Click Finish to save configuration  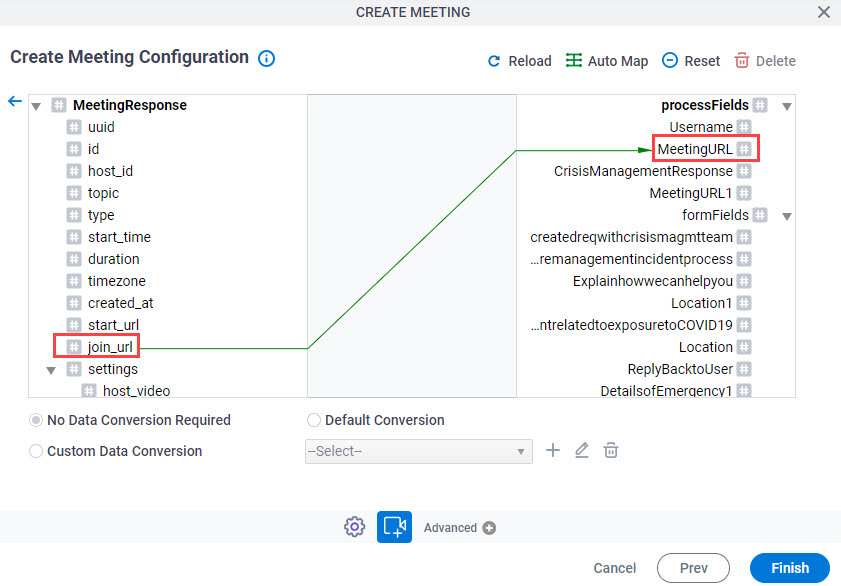click(790, 568)
